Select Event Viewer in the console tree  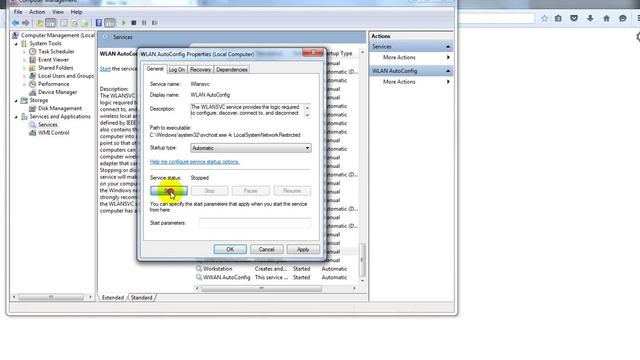click(53, 60)
